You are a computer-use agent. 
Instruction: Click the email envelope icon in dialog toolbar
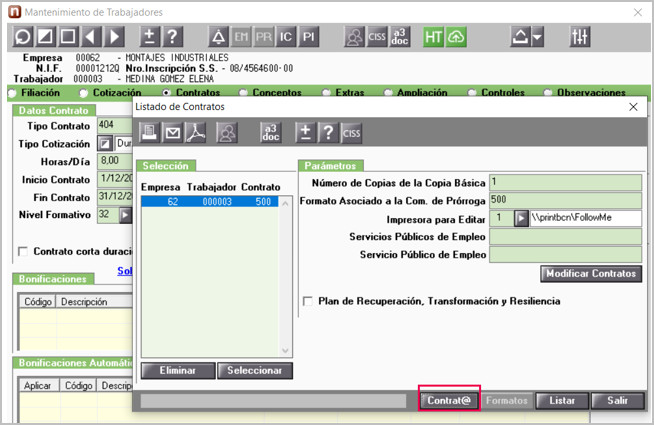pyautogui.click(x=174, y=132)
